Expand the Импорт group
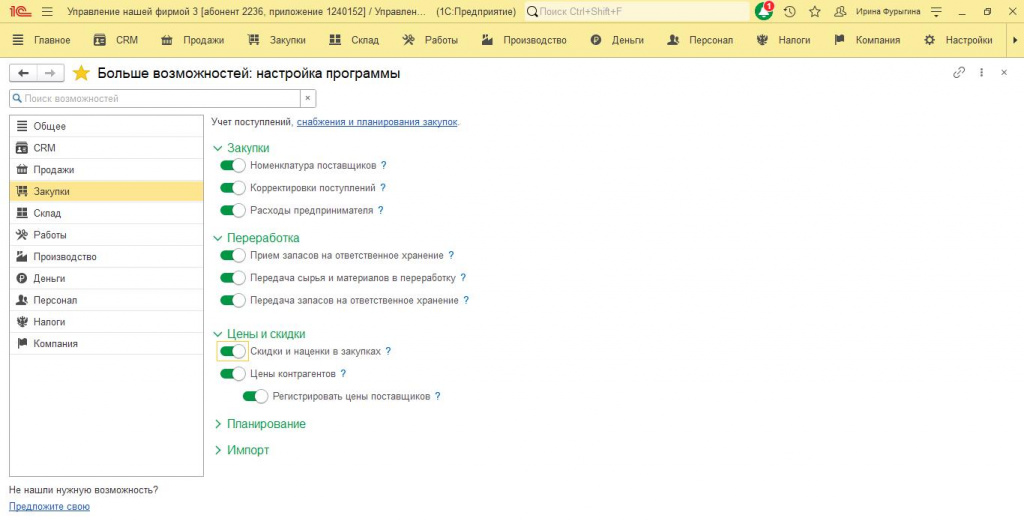Image resolution: width=1024 pixels, height=521 pixels. [218, 450]
